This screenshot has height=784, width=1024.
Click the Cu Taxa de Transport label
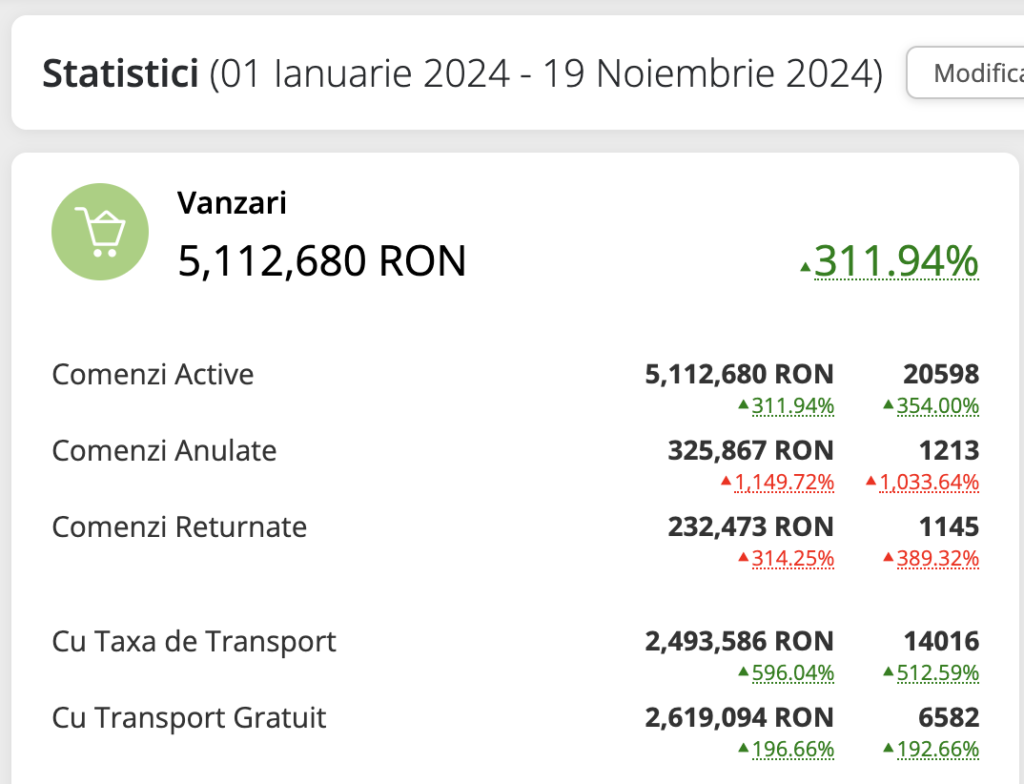[x=194, y=642]
